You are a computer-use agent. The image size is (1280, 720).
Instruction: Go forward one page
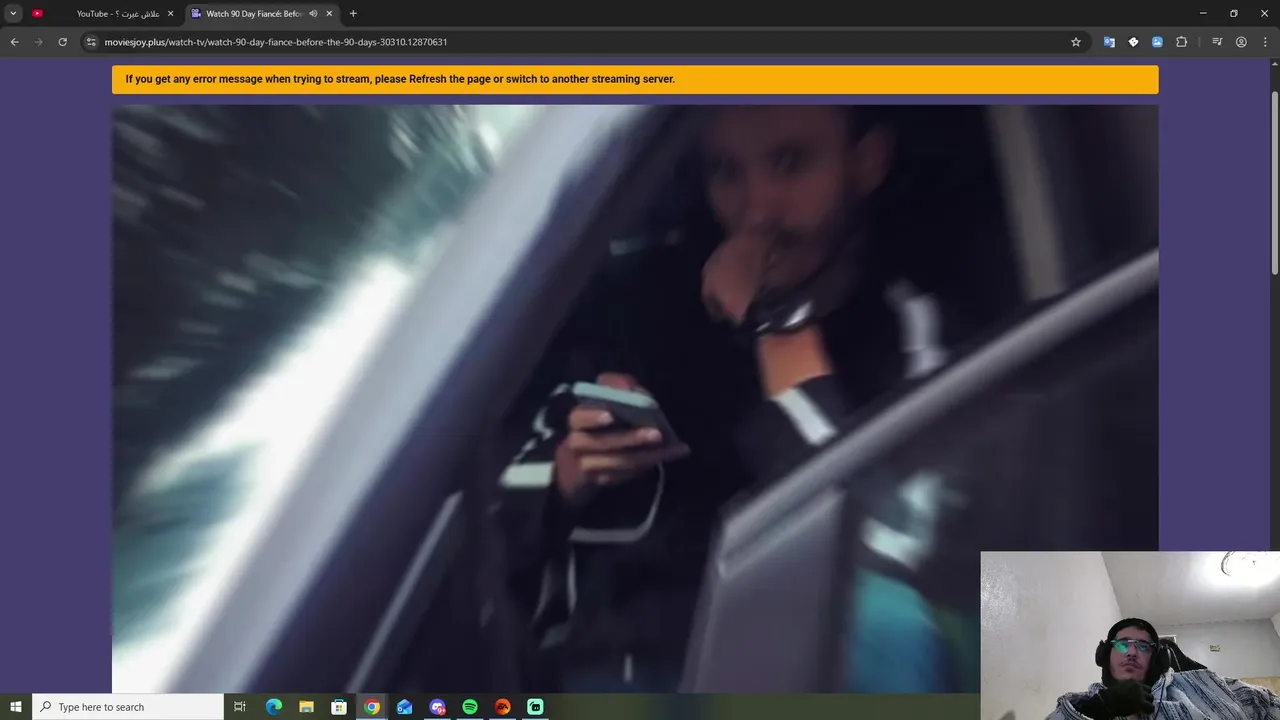coord(38,42)
